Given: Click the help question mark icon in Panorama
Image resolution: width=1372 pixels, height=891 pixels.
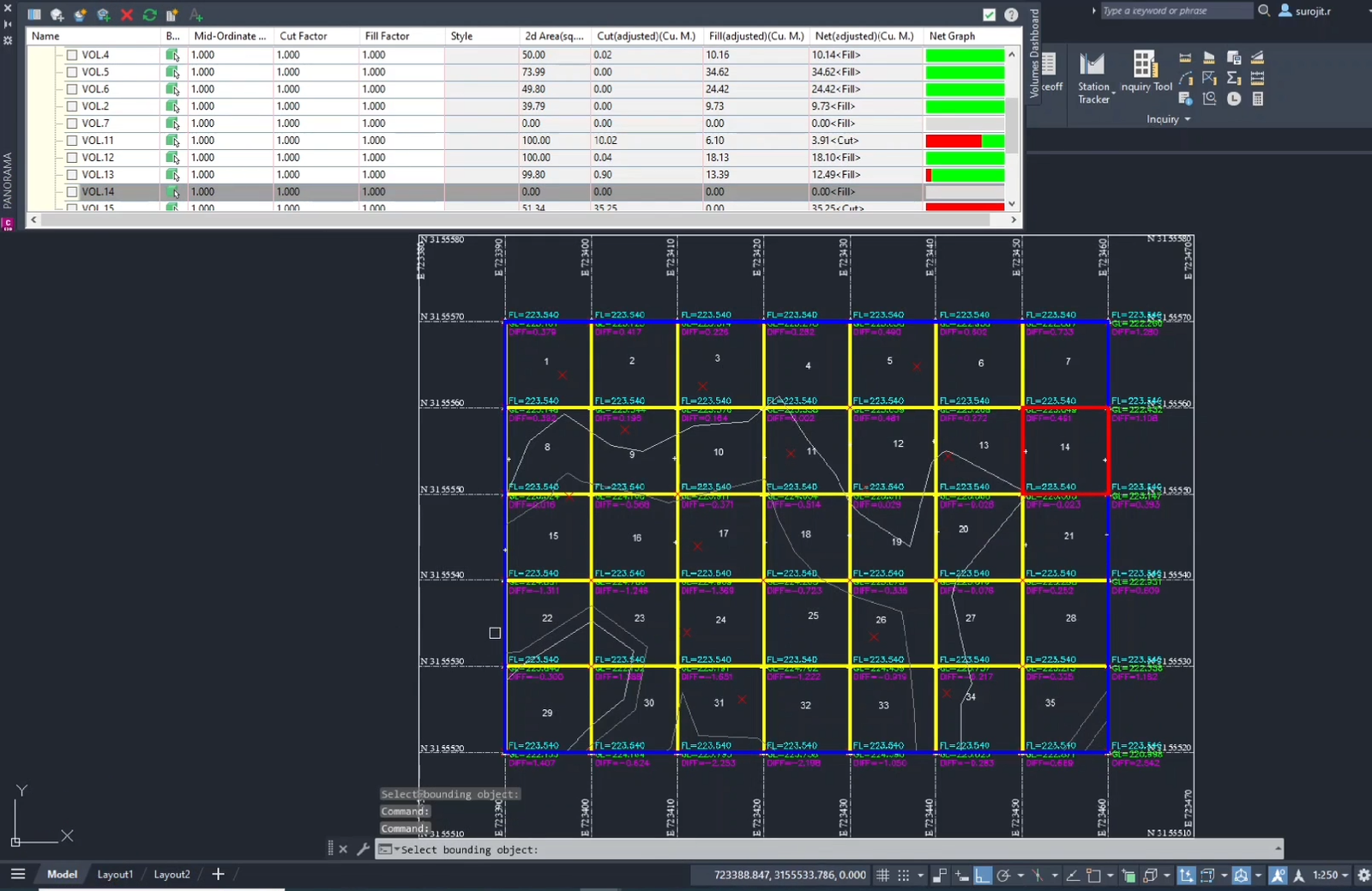Looking at the screenshot, I should 1012,15.
